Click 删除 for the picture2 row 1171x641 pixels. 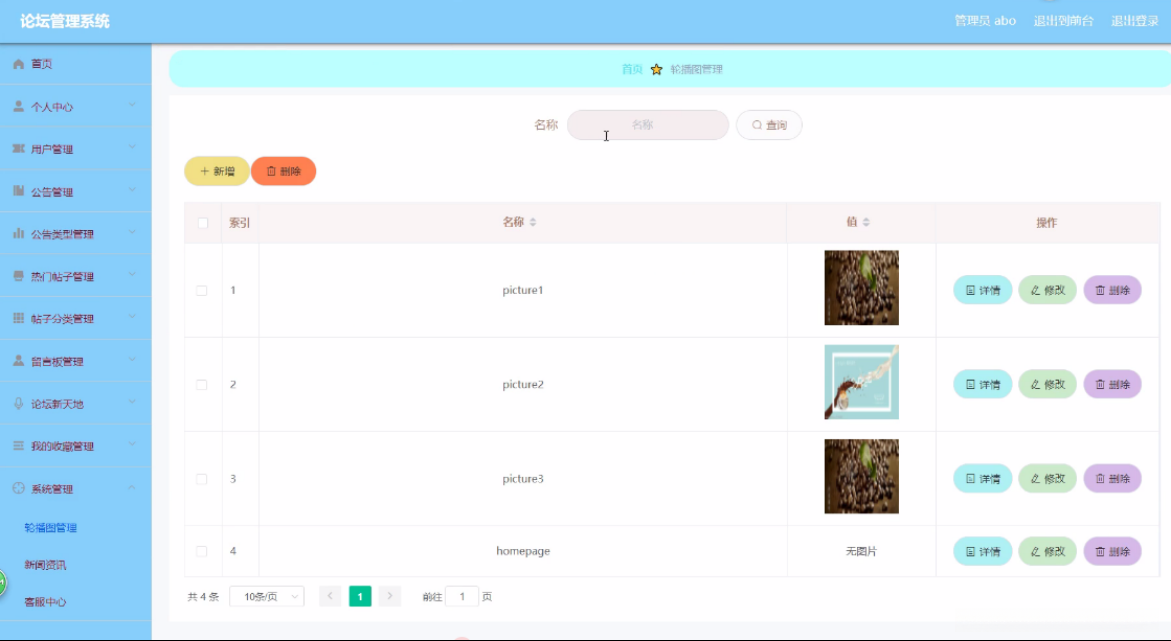click(x=1113, y=384)
